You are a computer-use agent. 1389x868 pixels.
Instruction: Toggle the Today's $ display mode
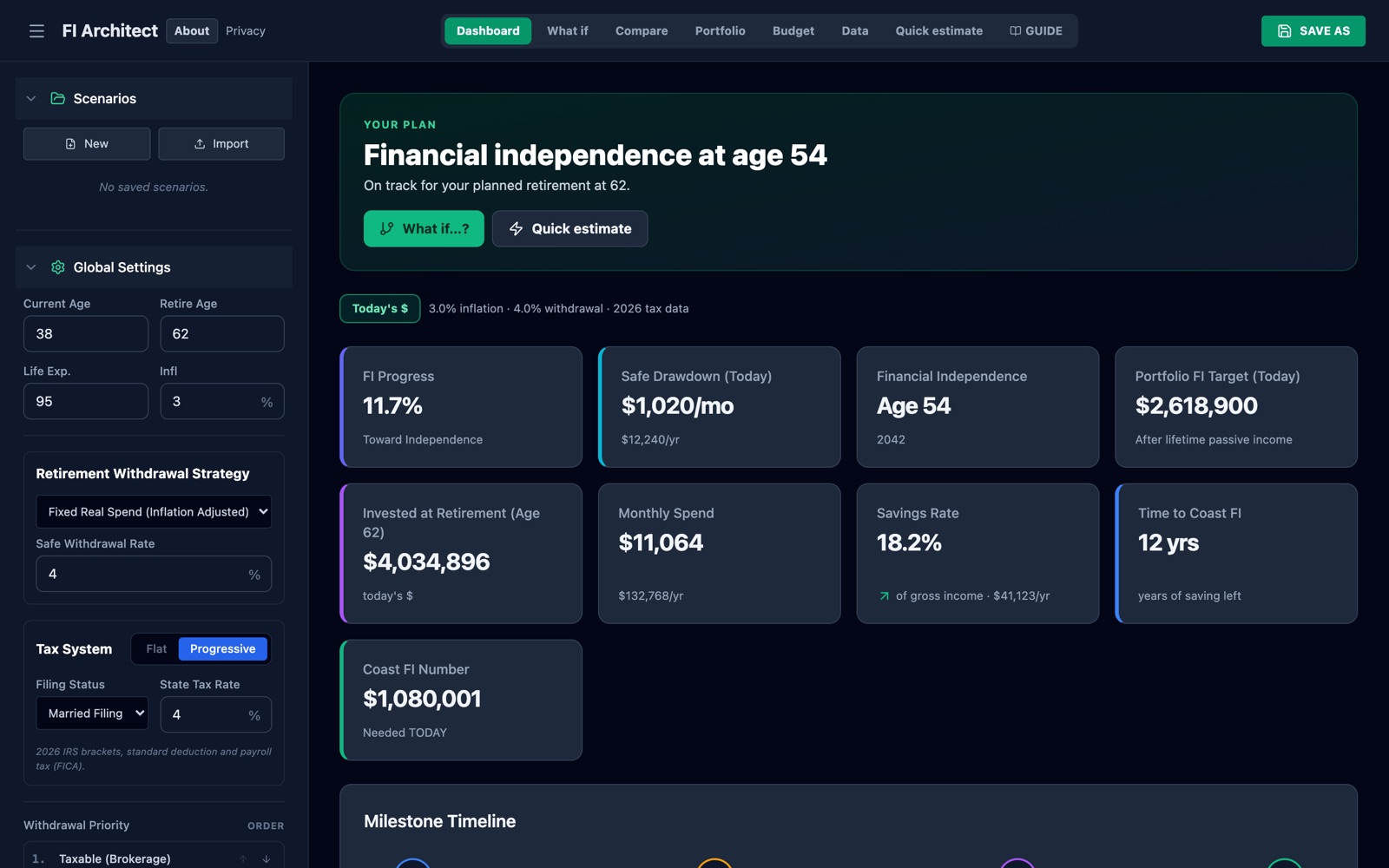coord(380,309)
